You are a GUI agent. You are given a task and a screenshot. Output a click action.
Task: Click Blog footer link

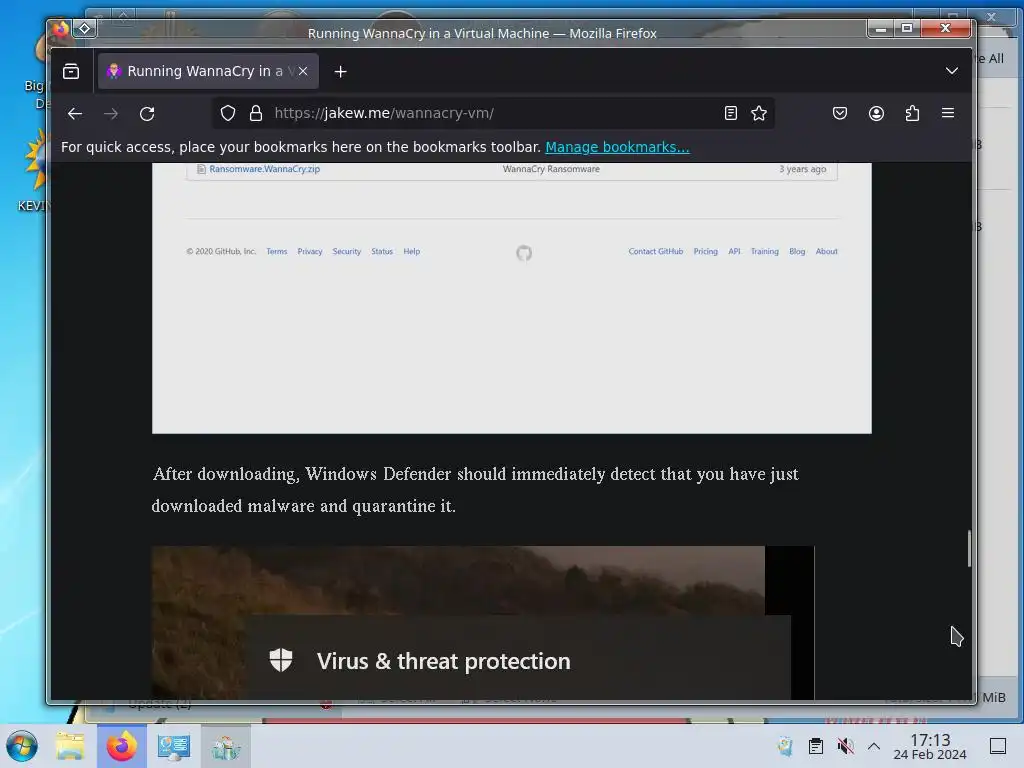pyautogui.click(x=797, y=251)
